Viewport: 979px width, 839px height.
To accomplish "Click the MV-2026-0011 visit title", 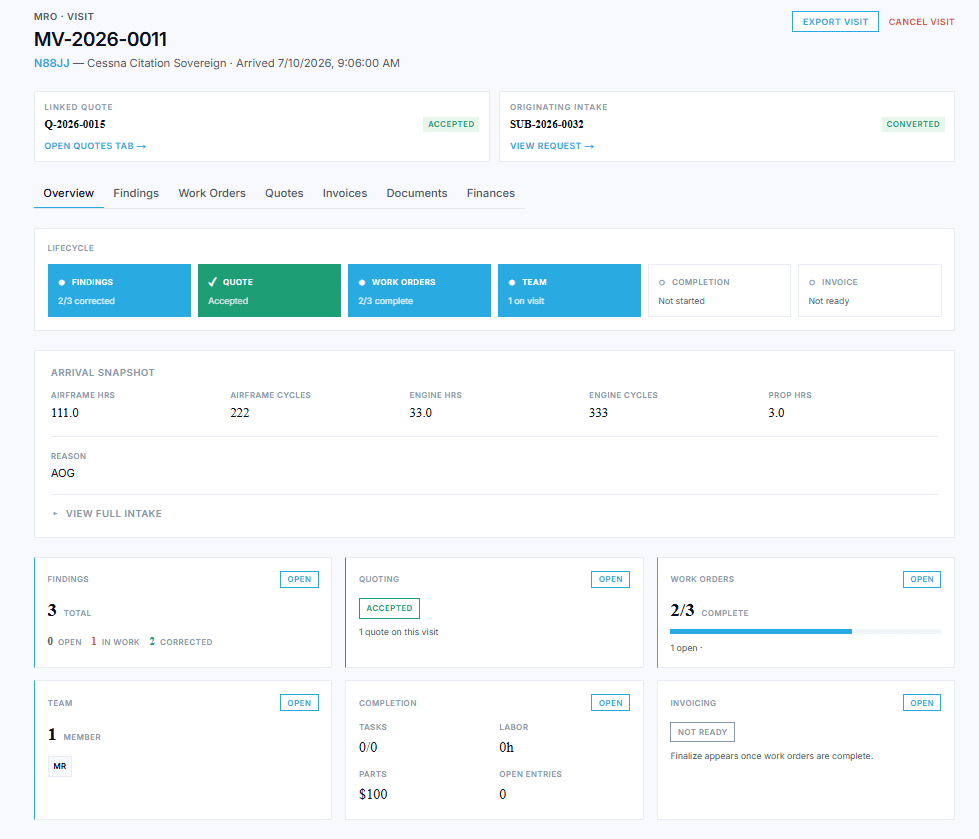I will tap(101, 39).
